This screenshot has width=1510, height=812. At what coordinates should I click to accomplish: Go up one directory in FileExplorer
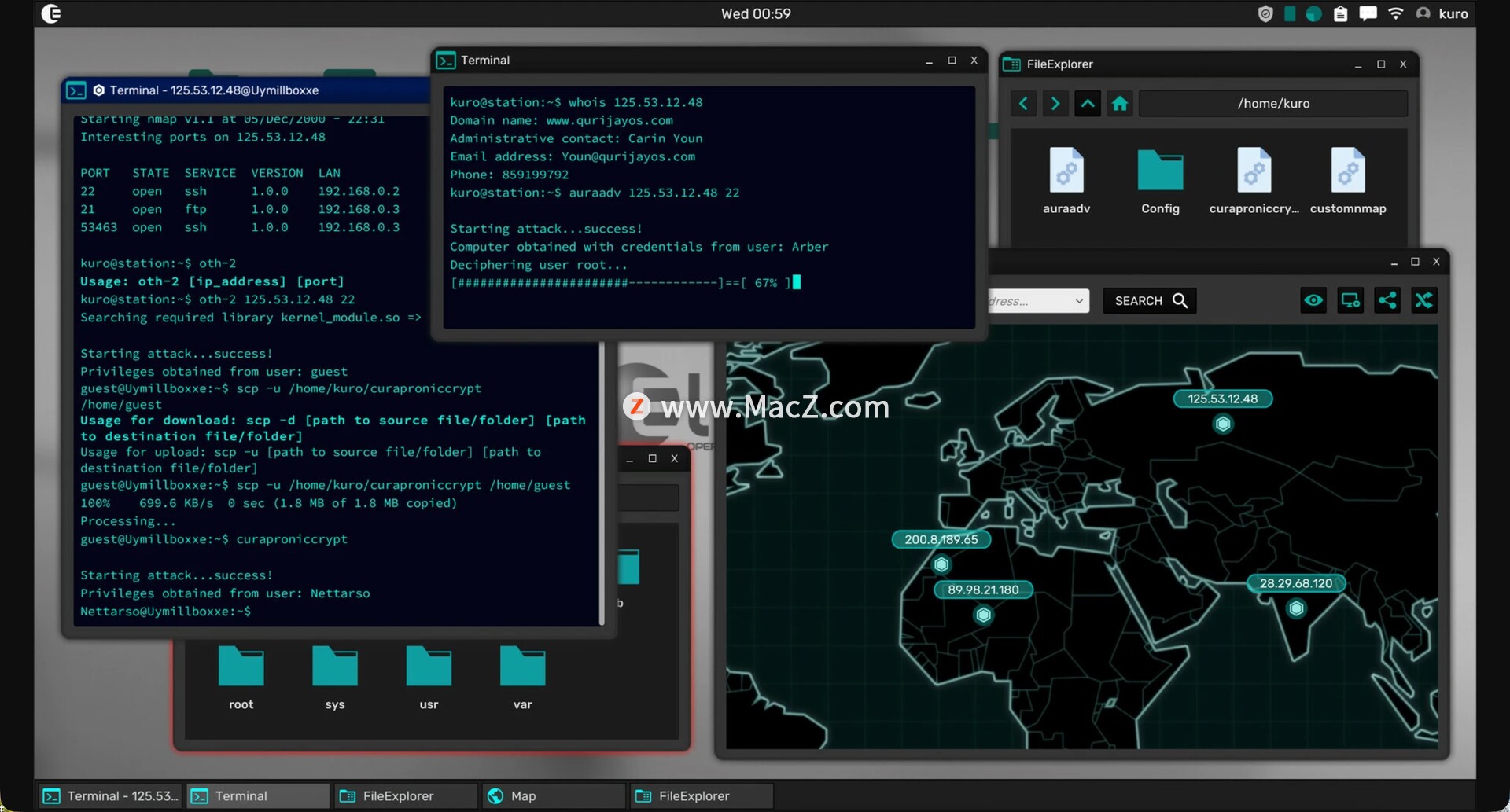[x=1088, y=104]
